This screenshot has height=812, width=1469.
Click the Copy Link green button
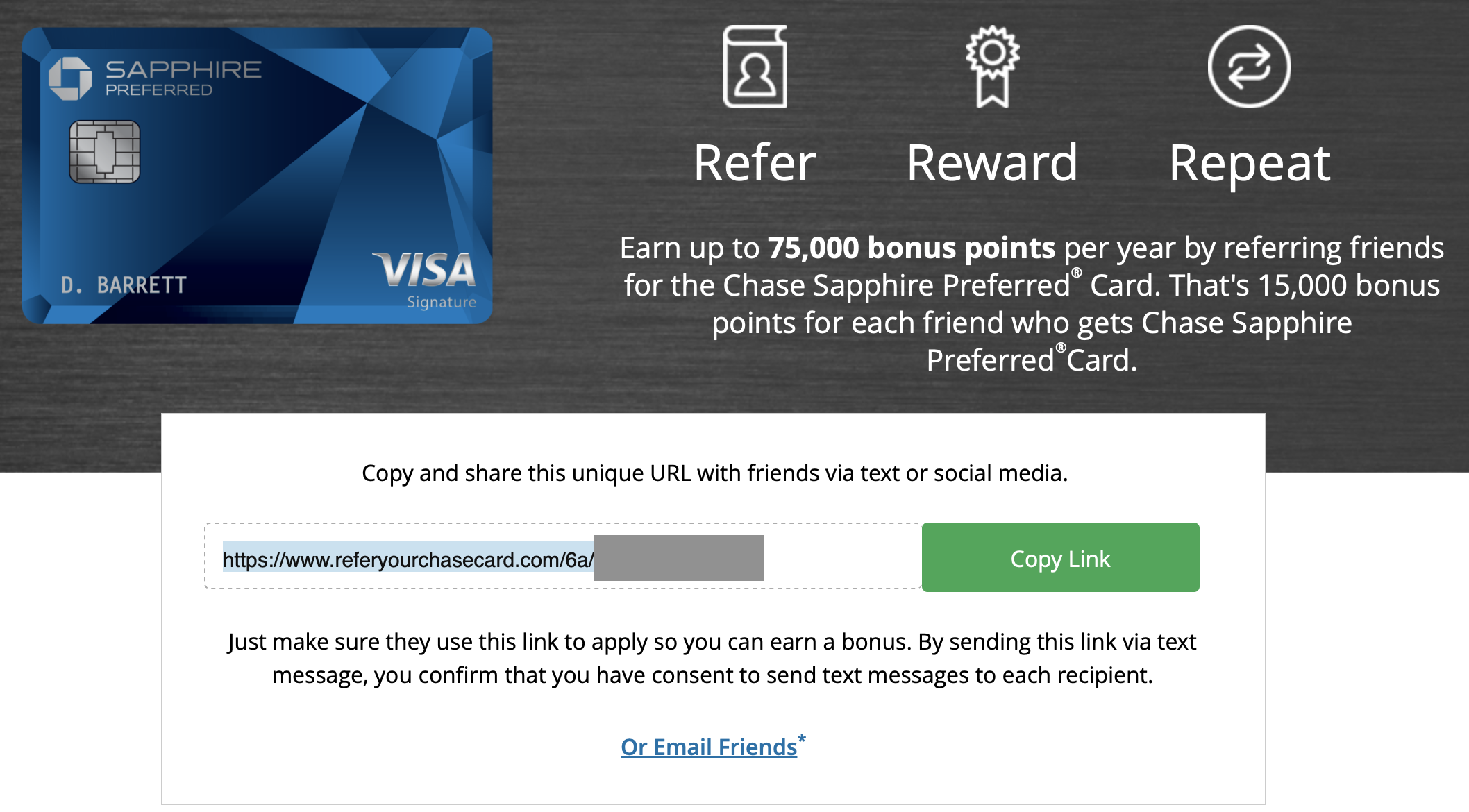[1060, 557]
